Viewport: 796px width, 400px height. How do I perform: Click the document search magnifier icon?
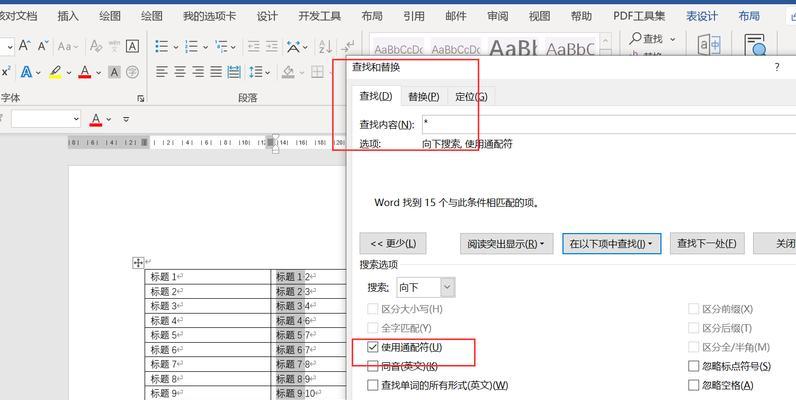click(755, 45)
